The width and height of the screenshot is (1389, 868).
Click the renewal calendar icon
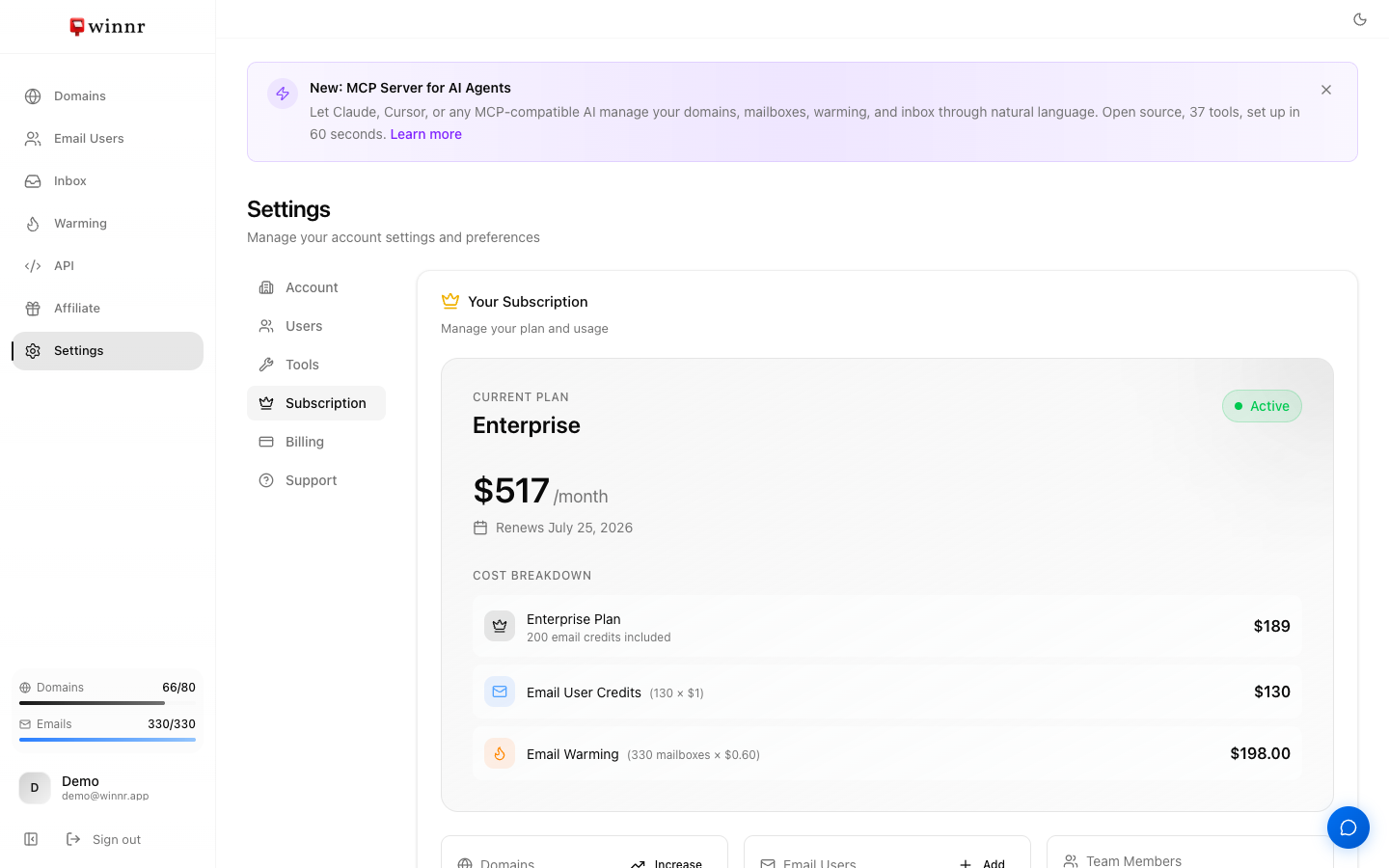[x=480, y=528]
